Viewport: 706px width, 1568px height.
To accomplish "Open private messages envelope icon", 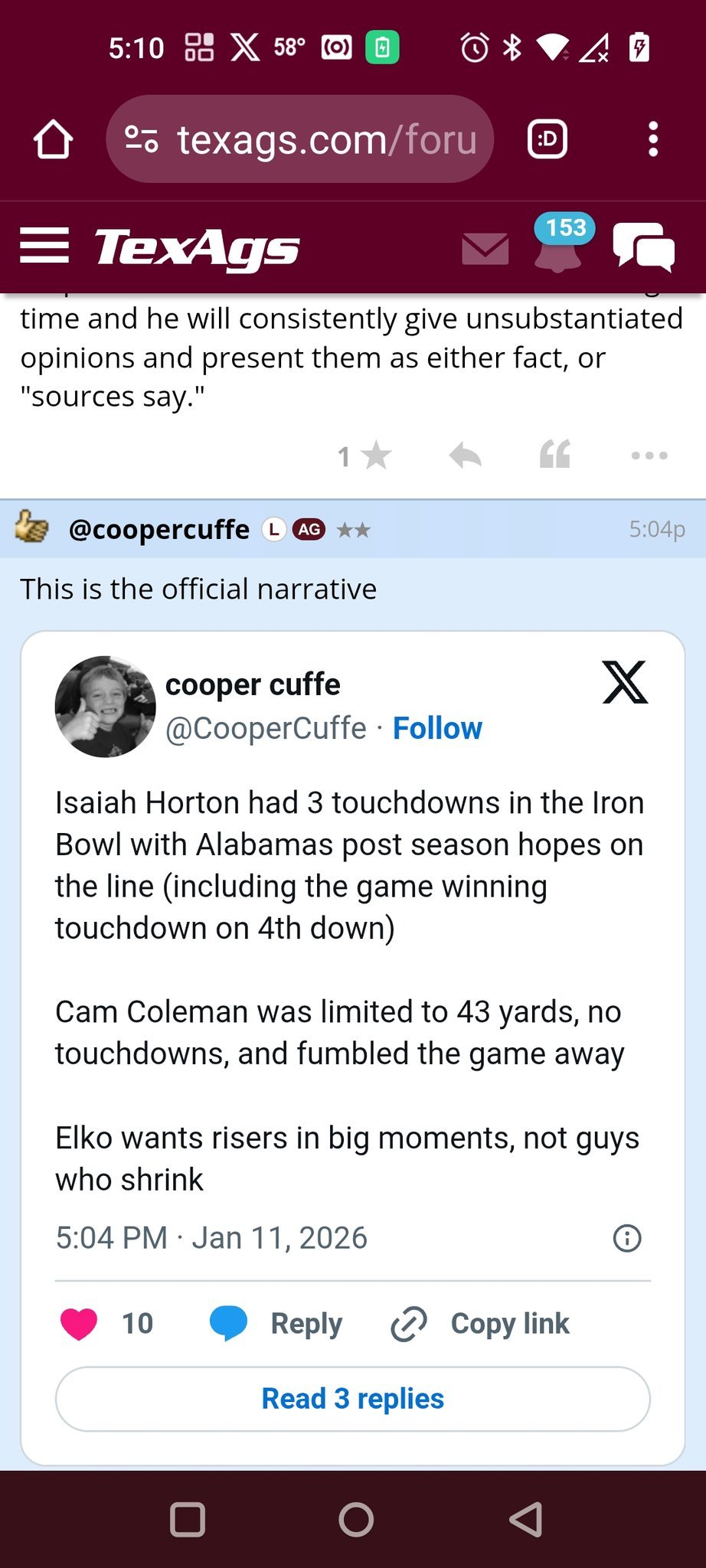I will [x=485, y=250].
